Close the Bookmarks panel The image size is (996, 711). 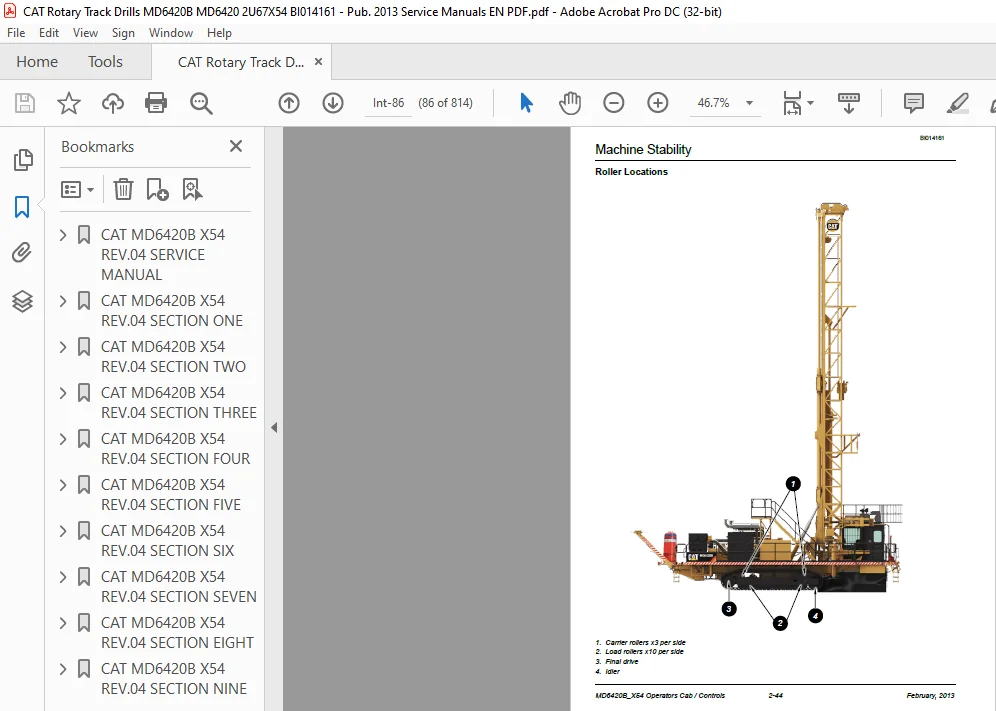236,146
